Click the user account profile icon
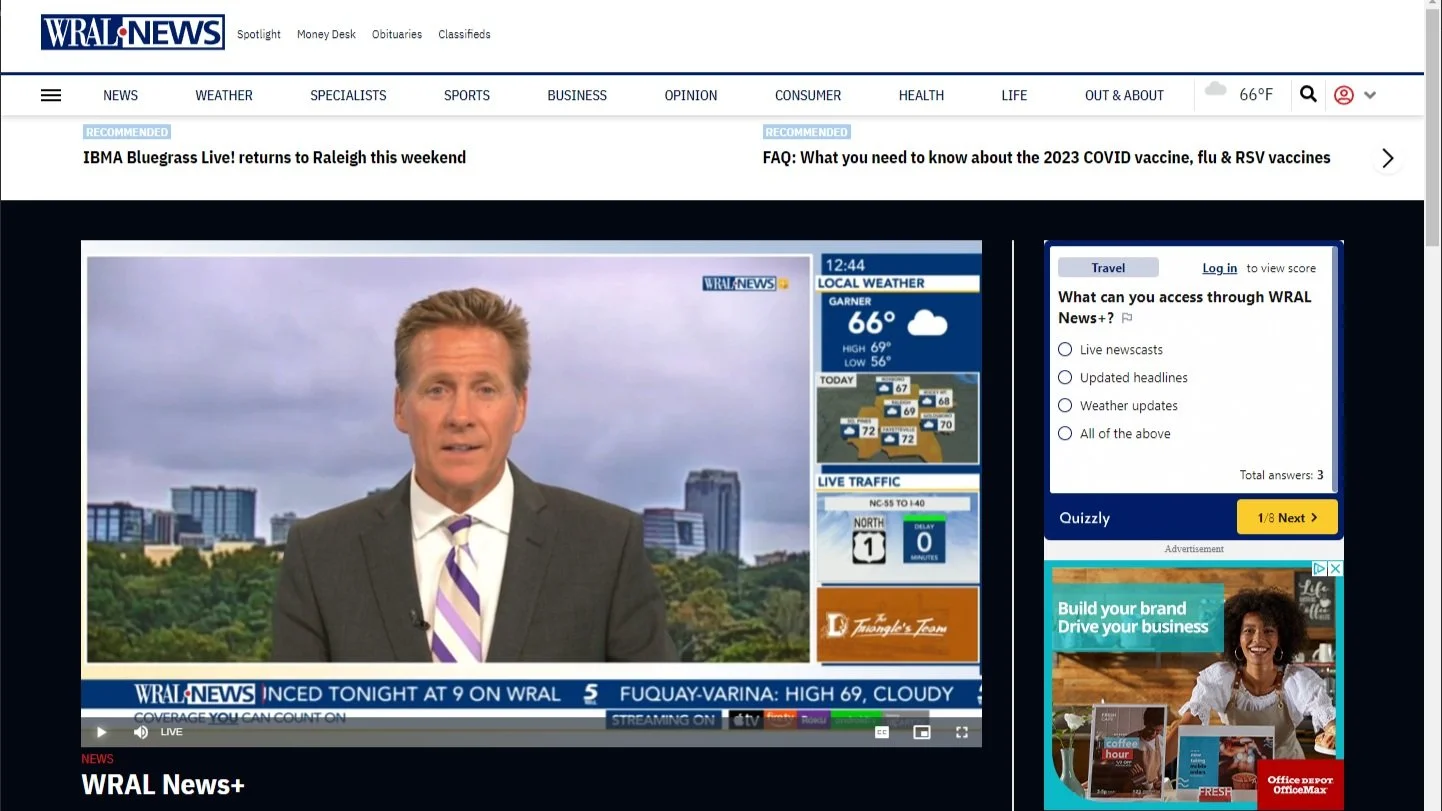The height and width of the screenshot is (811, 1442). (x=1344, y=95)
